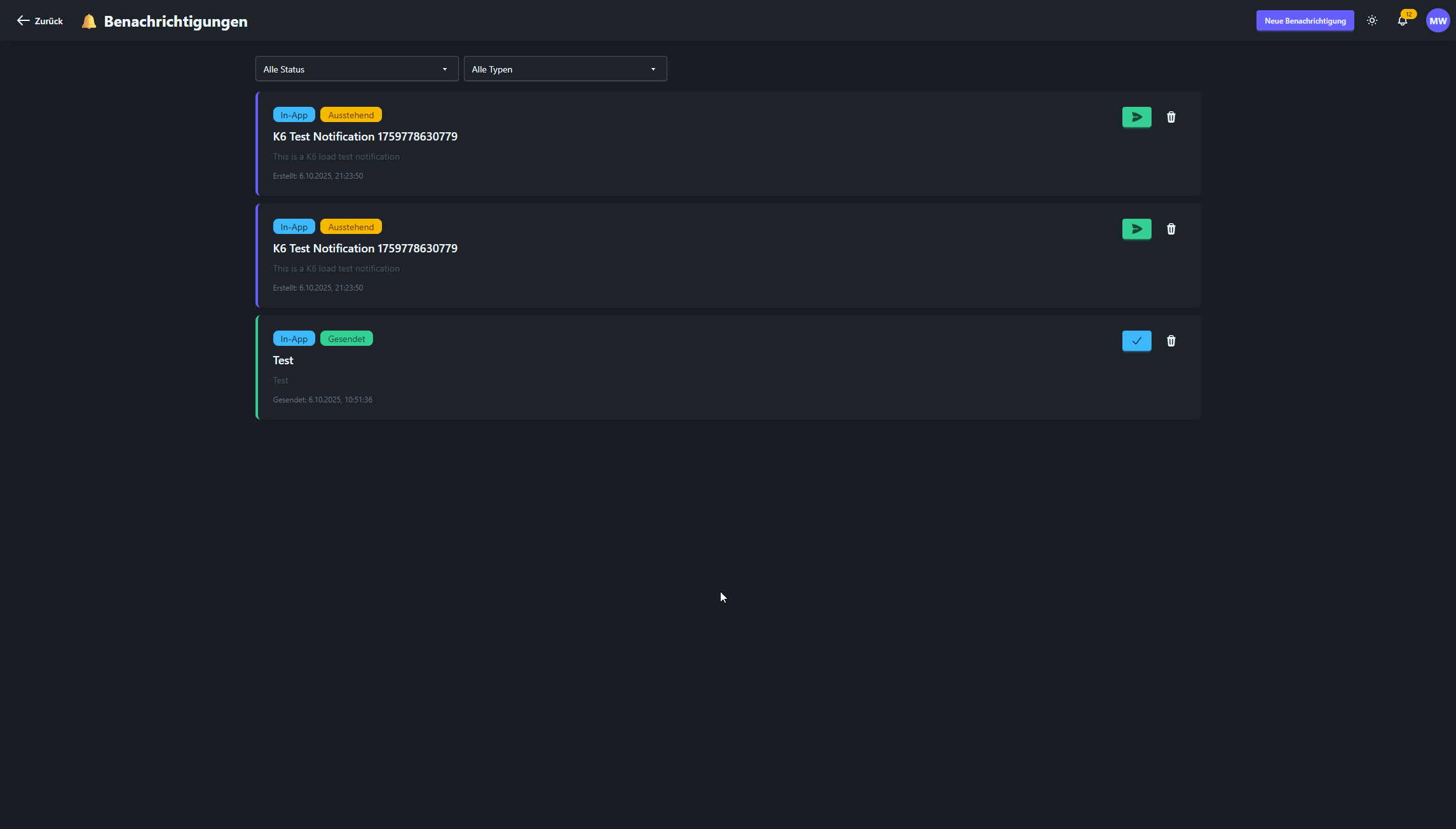Screen dimensions: 1456x829
Task: Open the Alle Status dropdown
Action: click(356, 69)
